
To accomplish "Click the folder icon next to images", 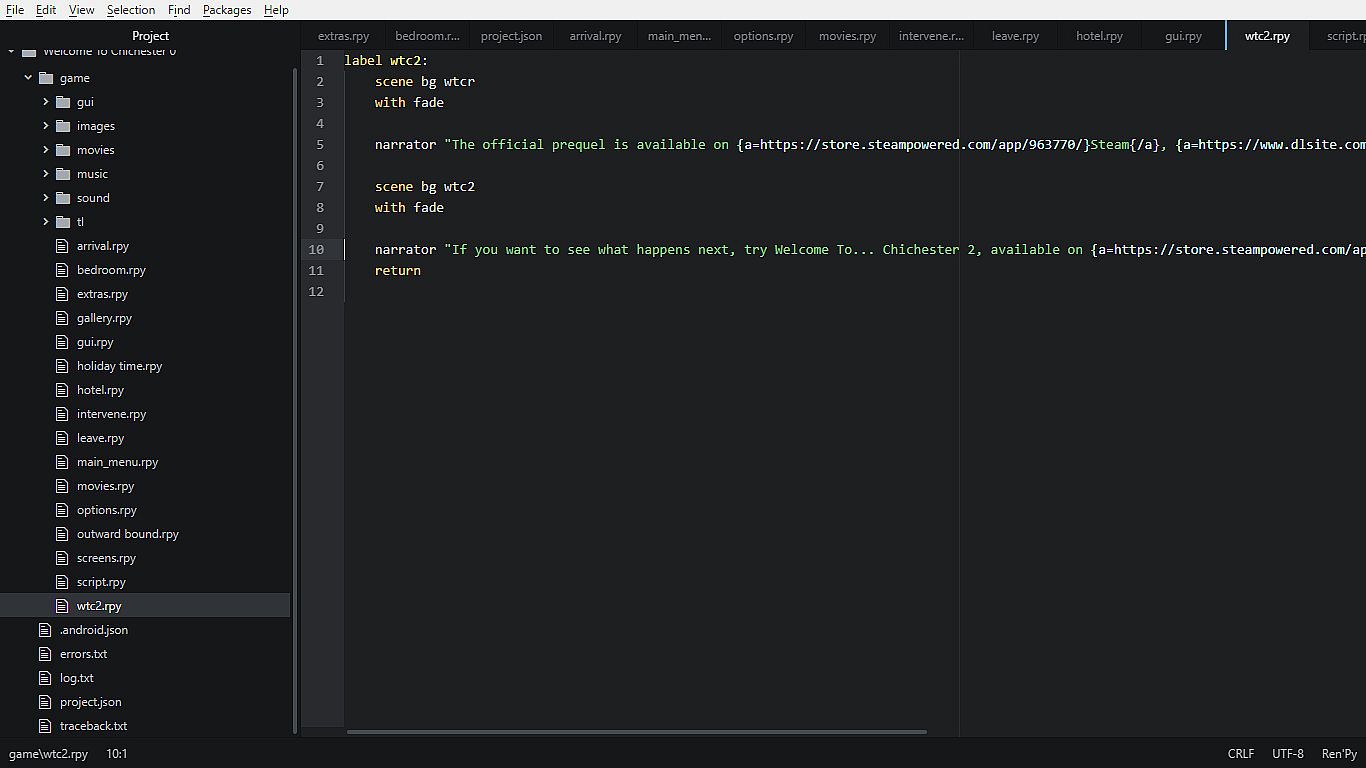I will point(63,126).
